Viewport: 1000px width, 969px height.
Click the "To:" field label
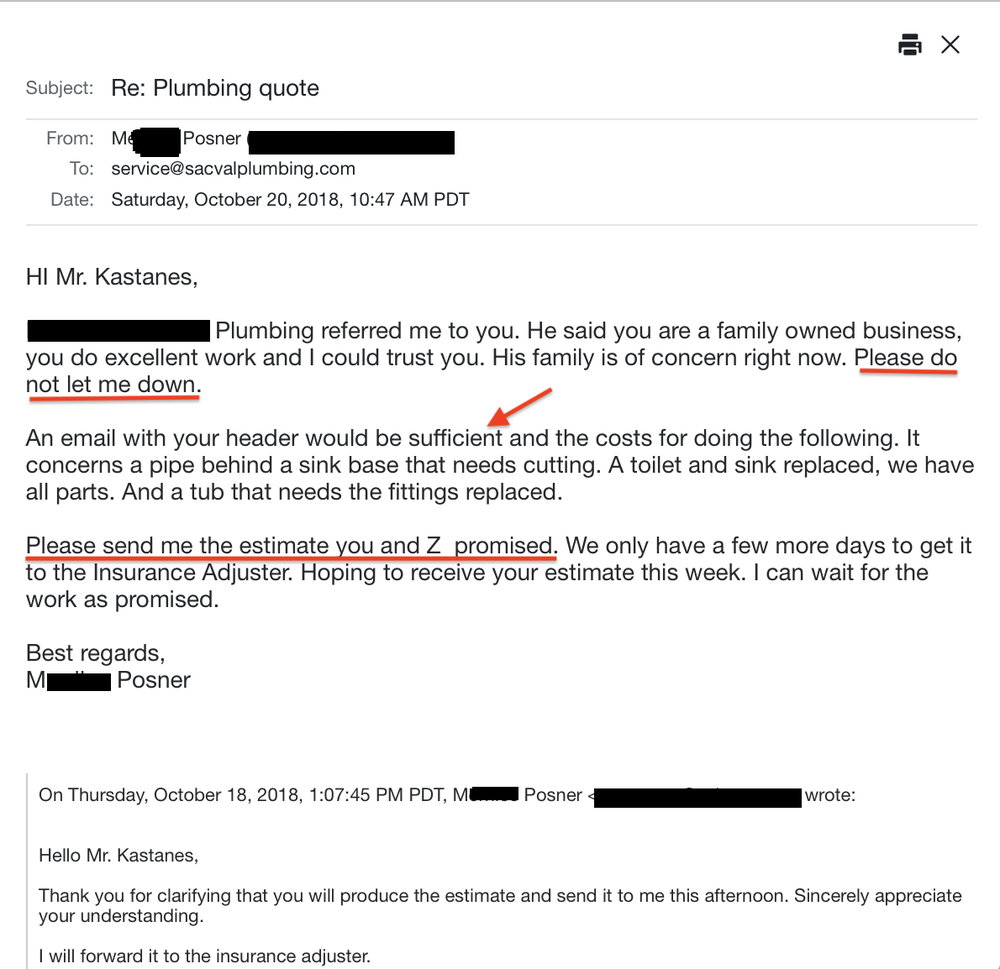(81, 169)
